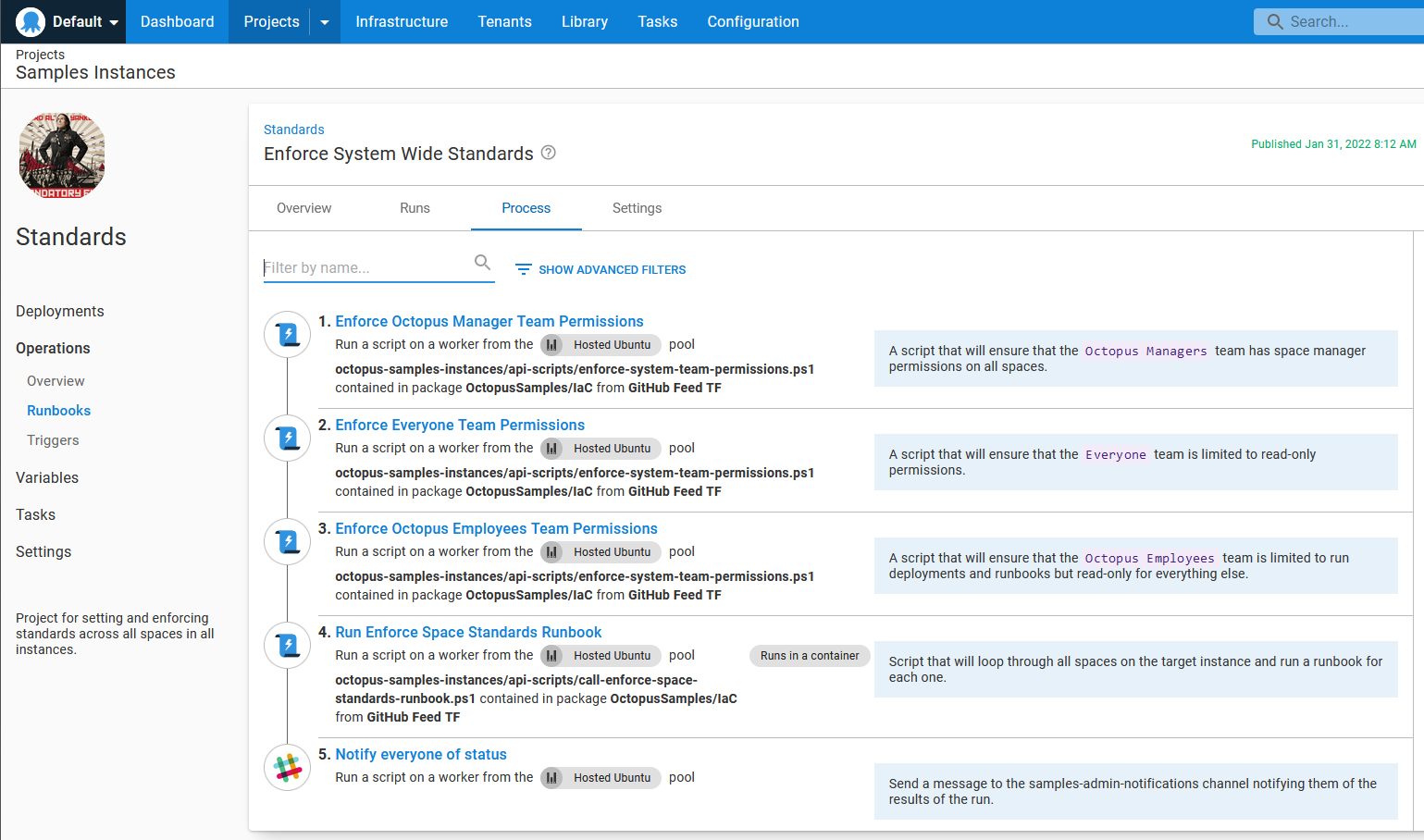This screenshot has width=1424, height=840.
Task: Switch to the Overview tab
Action: (x=303, y=208)
